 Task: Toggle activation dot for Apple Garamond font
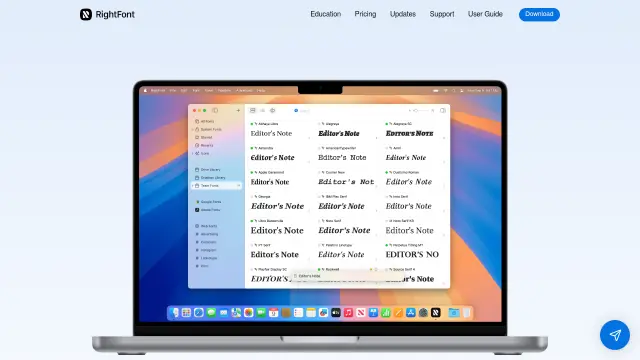point(252,172)
